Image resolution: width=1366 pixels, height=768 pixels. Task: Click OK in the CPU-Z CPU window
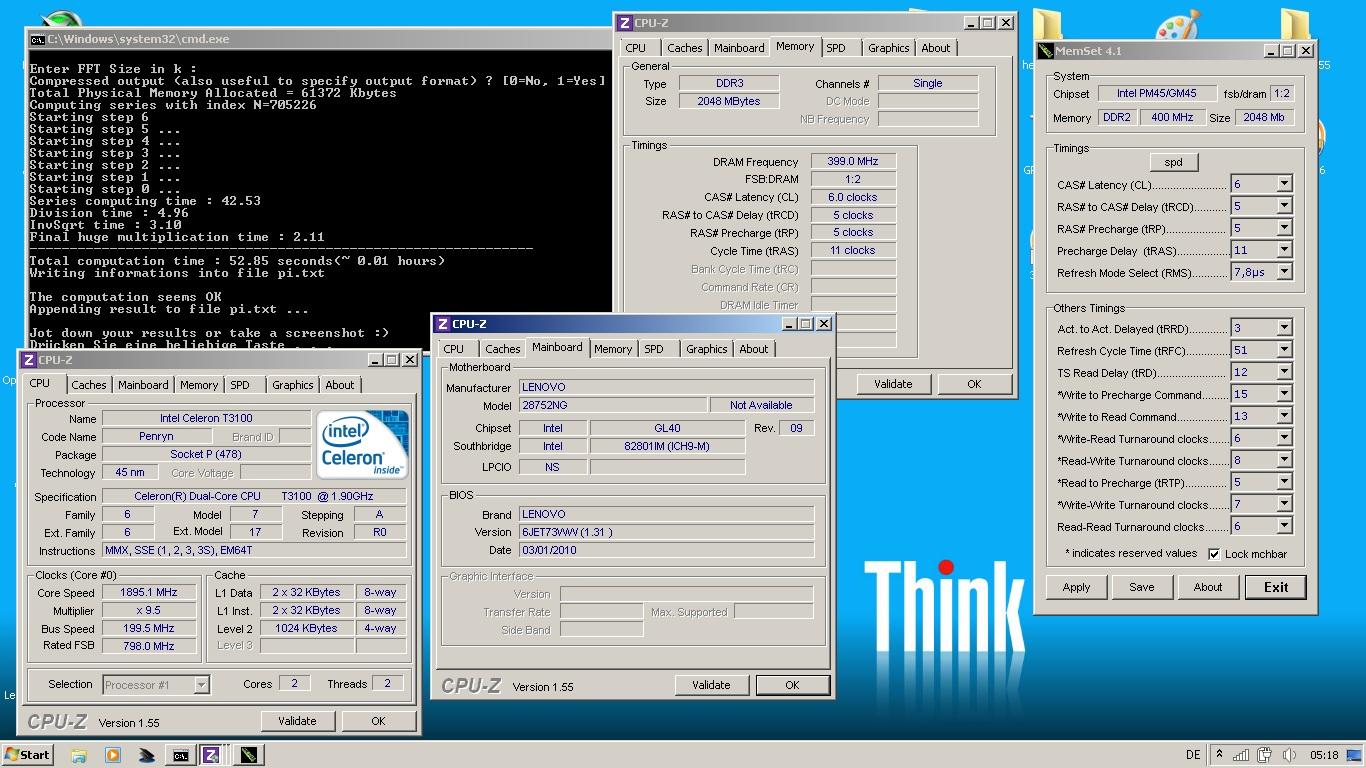(x=378, y=721)
